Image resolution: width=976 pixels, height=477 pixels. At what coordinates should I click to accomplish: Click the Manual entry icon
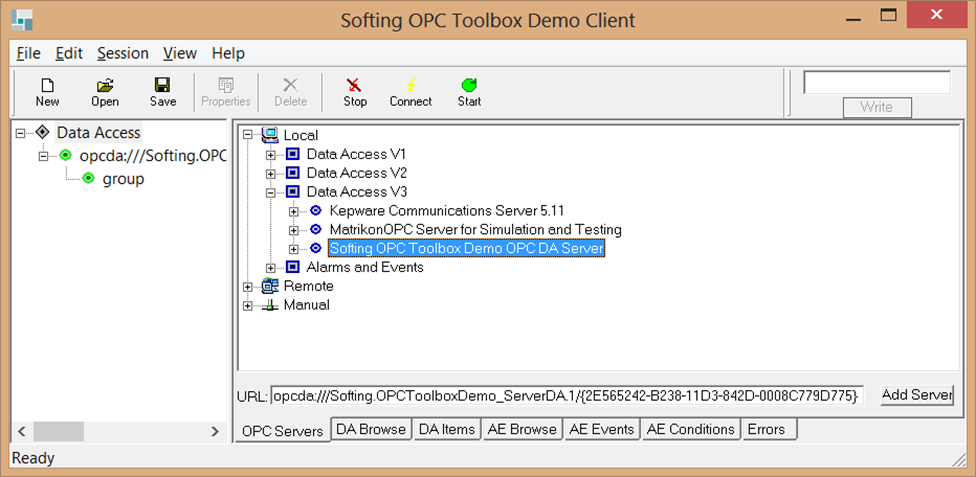[x=270, y=305]
